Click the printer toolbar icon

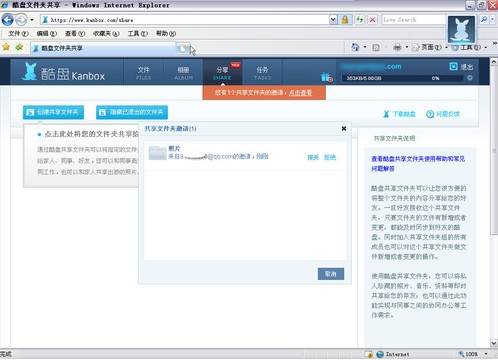click(397, 47)
